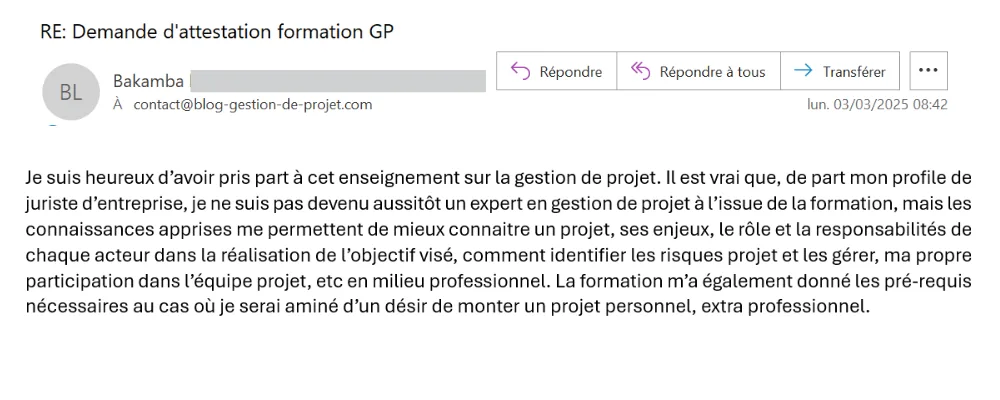The height and width of the screenshot is (400, 1000).
Task: Open the three-dots more actions menu
Action: pos(928,71)
